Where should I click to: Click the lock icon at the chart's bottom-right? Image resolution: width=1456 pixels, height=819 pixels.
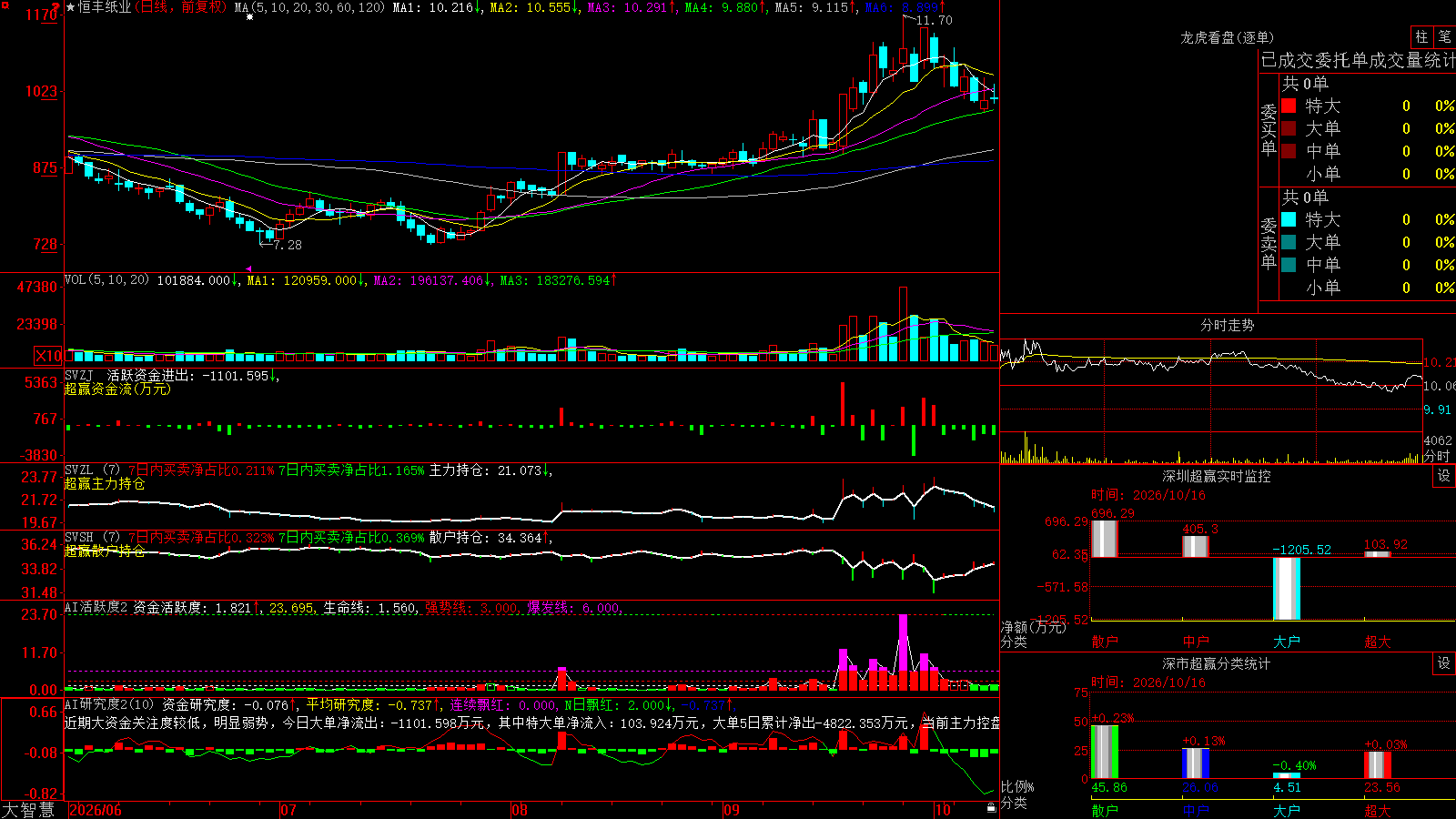[991, 806]
